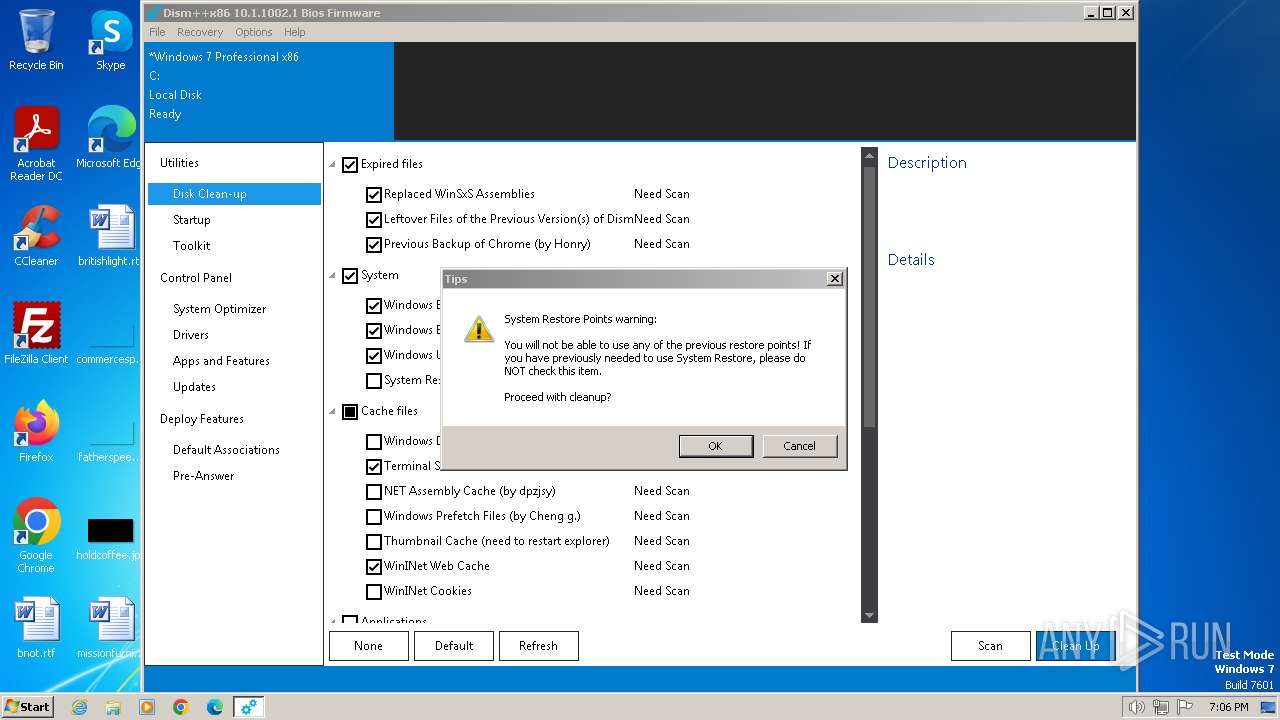Screen dimensions: 1280x720
Task: Click the volume speaker tray icon
Action: point(1136,707)
